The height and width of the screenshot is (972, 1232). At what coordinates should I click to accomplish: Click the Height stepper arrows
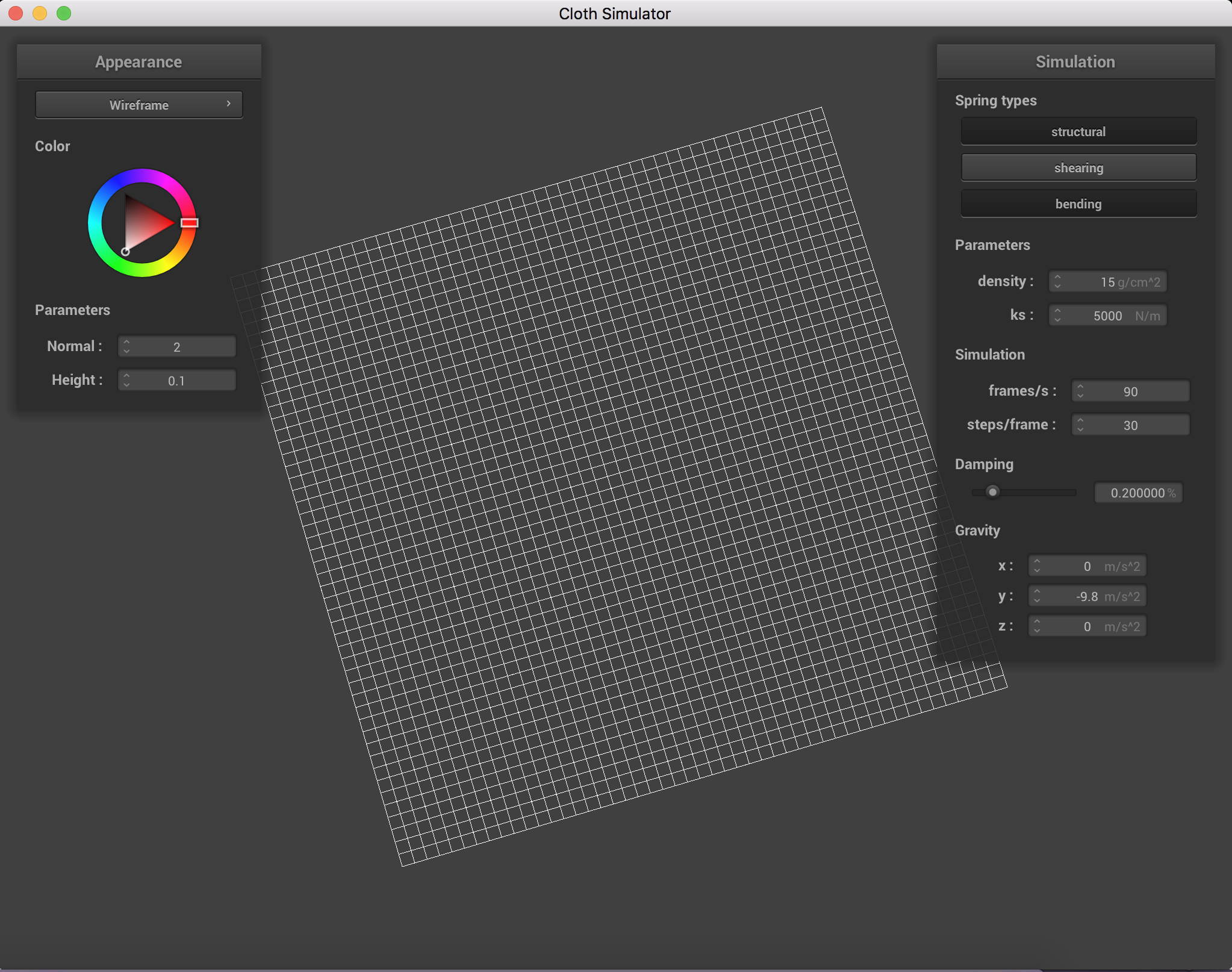(x=126, y=380)
